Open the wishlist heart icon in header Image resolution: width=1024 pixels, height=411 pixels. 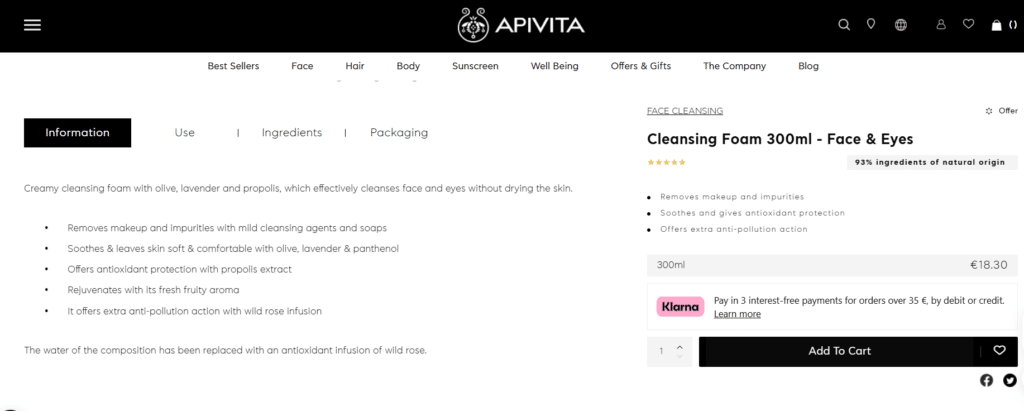click(968, 24)
